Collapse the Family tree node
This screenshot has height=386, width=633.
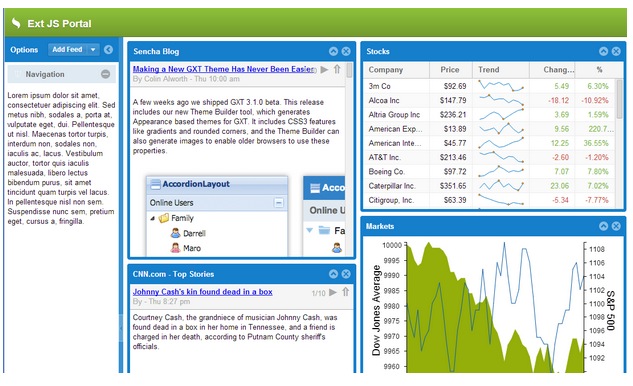point(153,218)
